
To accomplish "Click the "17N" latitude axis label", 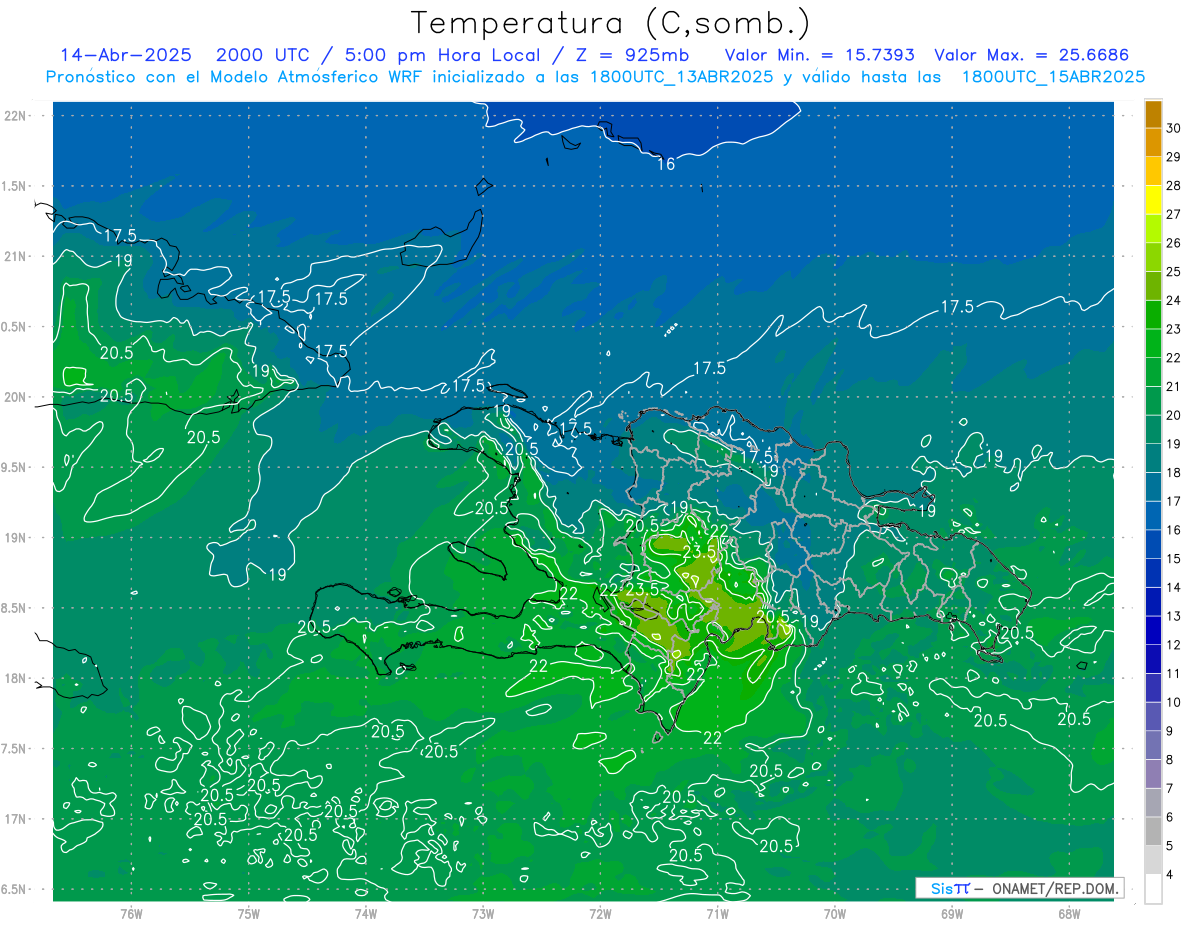I will pyautogui.click(x=16, y=819).
